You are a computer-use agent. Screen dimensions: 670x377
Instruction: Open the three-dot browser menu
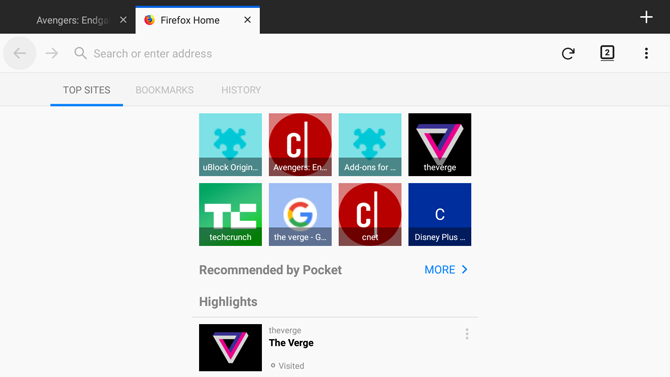pos(646,53)
